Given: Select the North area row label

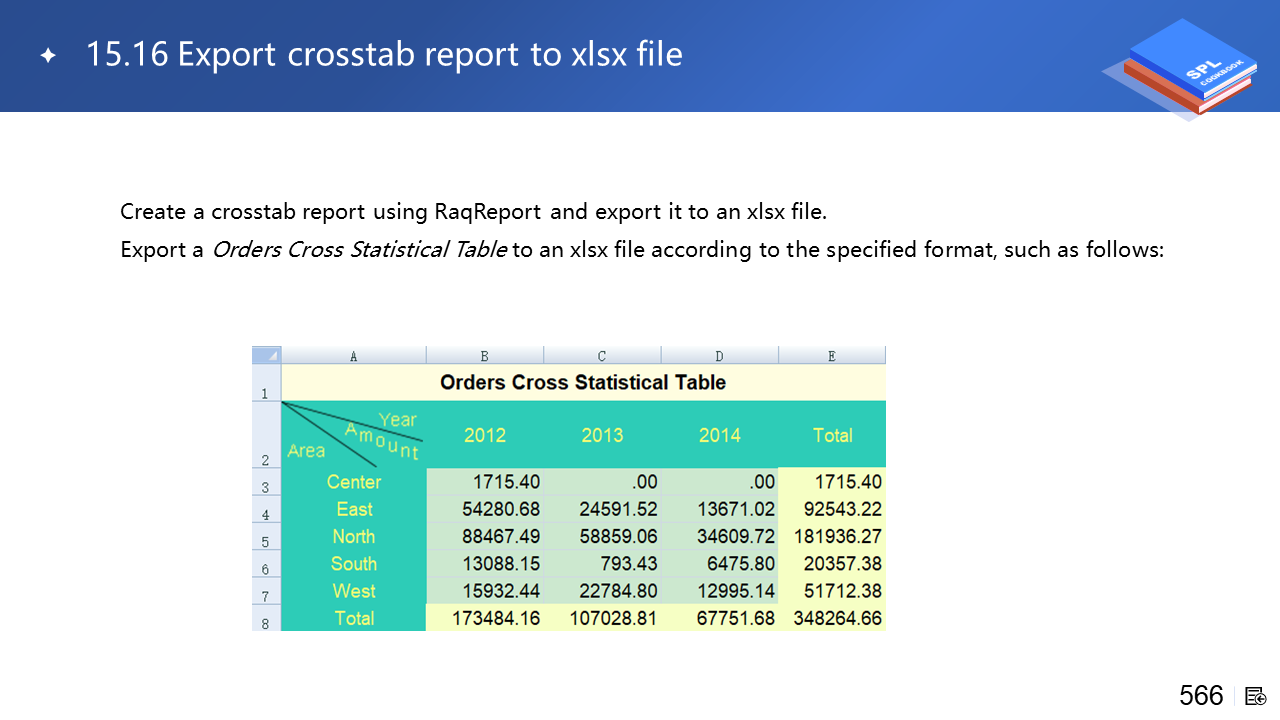Looking at the screenshot, I should (354, 537).
